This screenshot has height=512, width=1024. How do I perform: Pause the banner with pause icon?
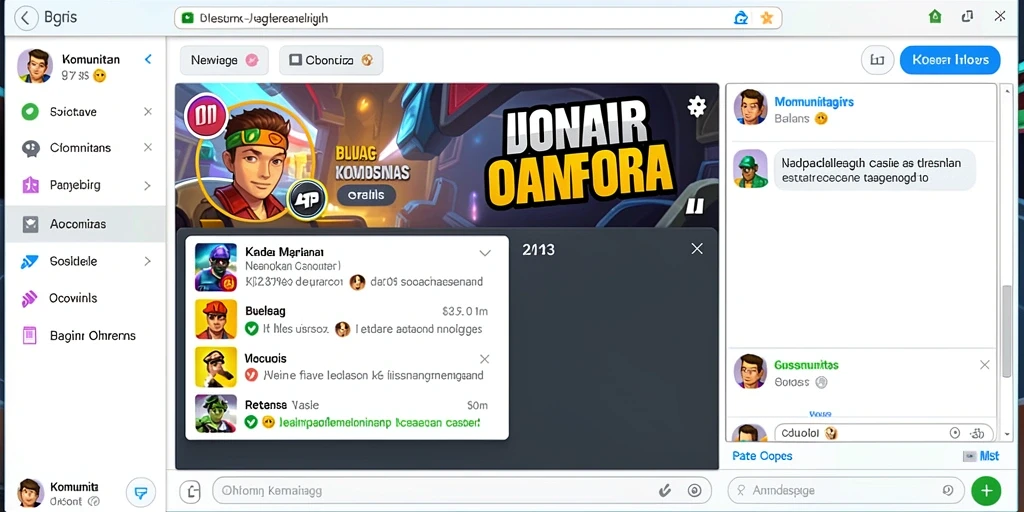pos(694,207)
